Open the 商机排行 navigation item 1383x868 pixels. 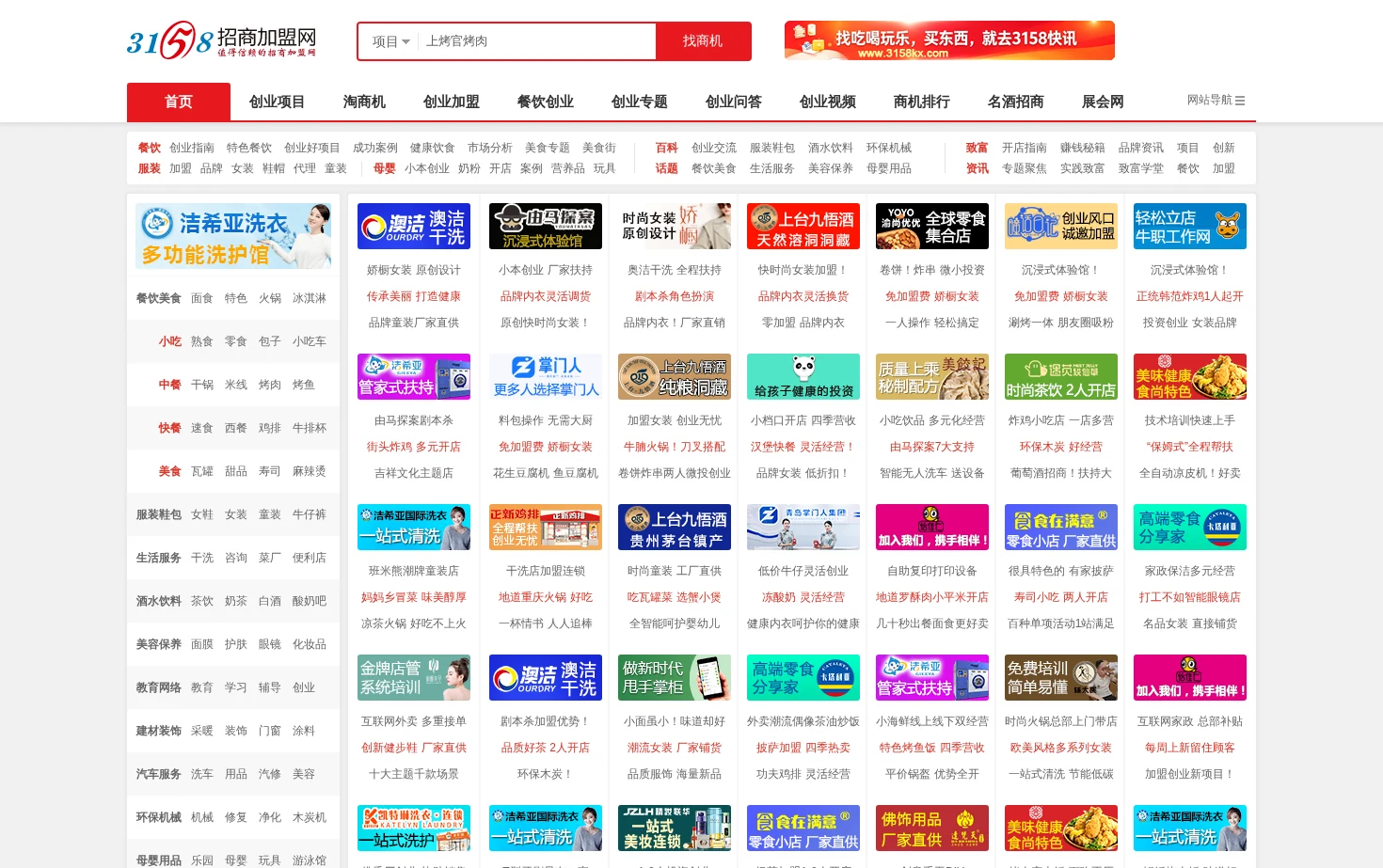(x=922, y=102)
